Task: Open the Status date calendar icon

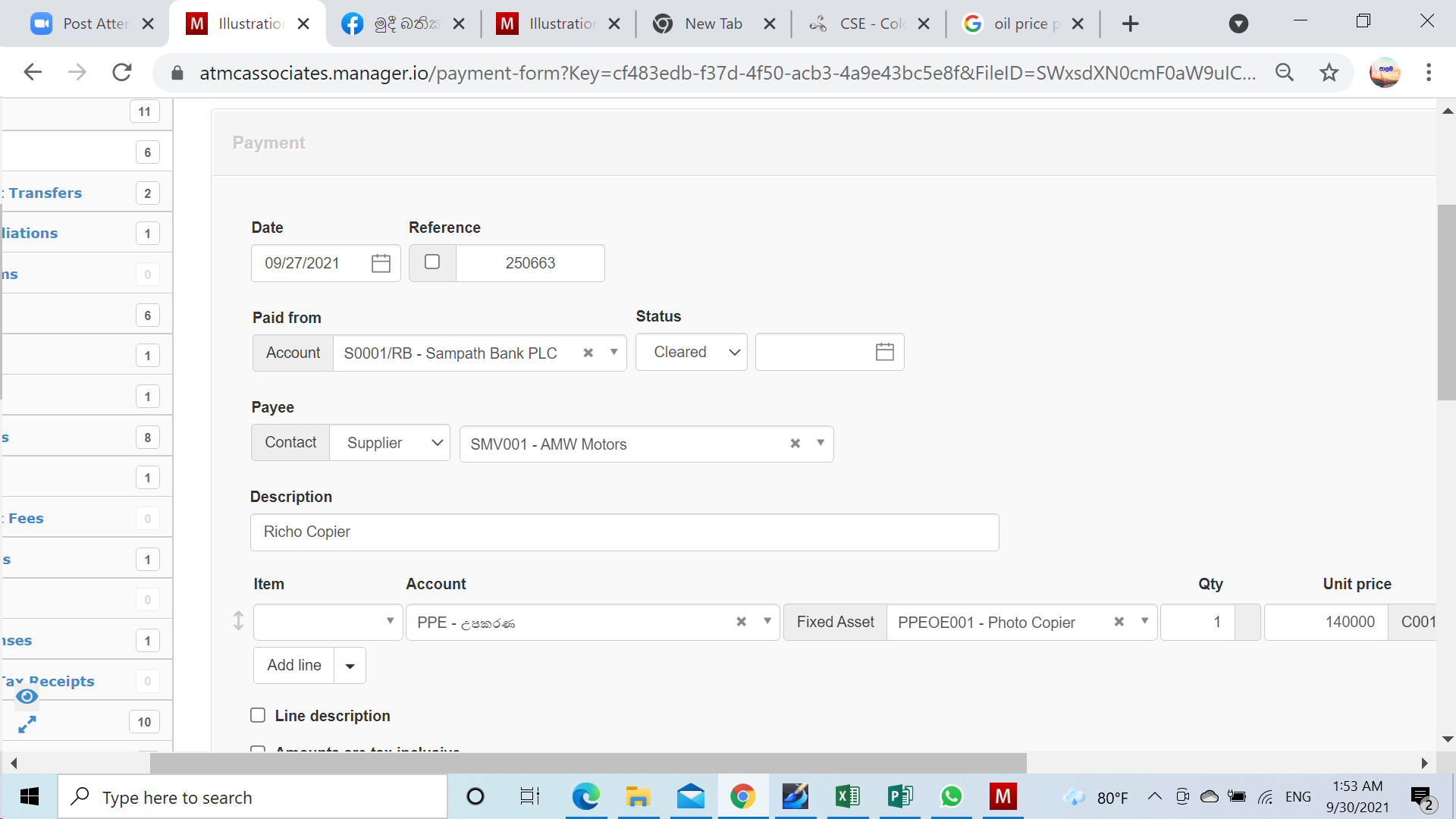Action: click(x=884, y=352)
